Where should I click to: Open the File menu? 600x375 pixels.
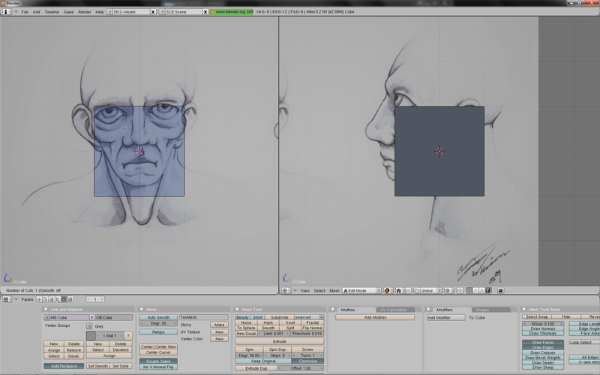tap(25, 12)
